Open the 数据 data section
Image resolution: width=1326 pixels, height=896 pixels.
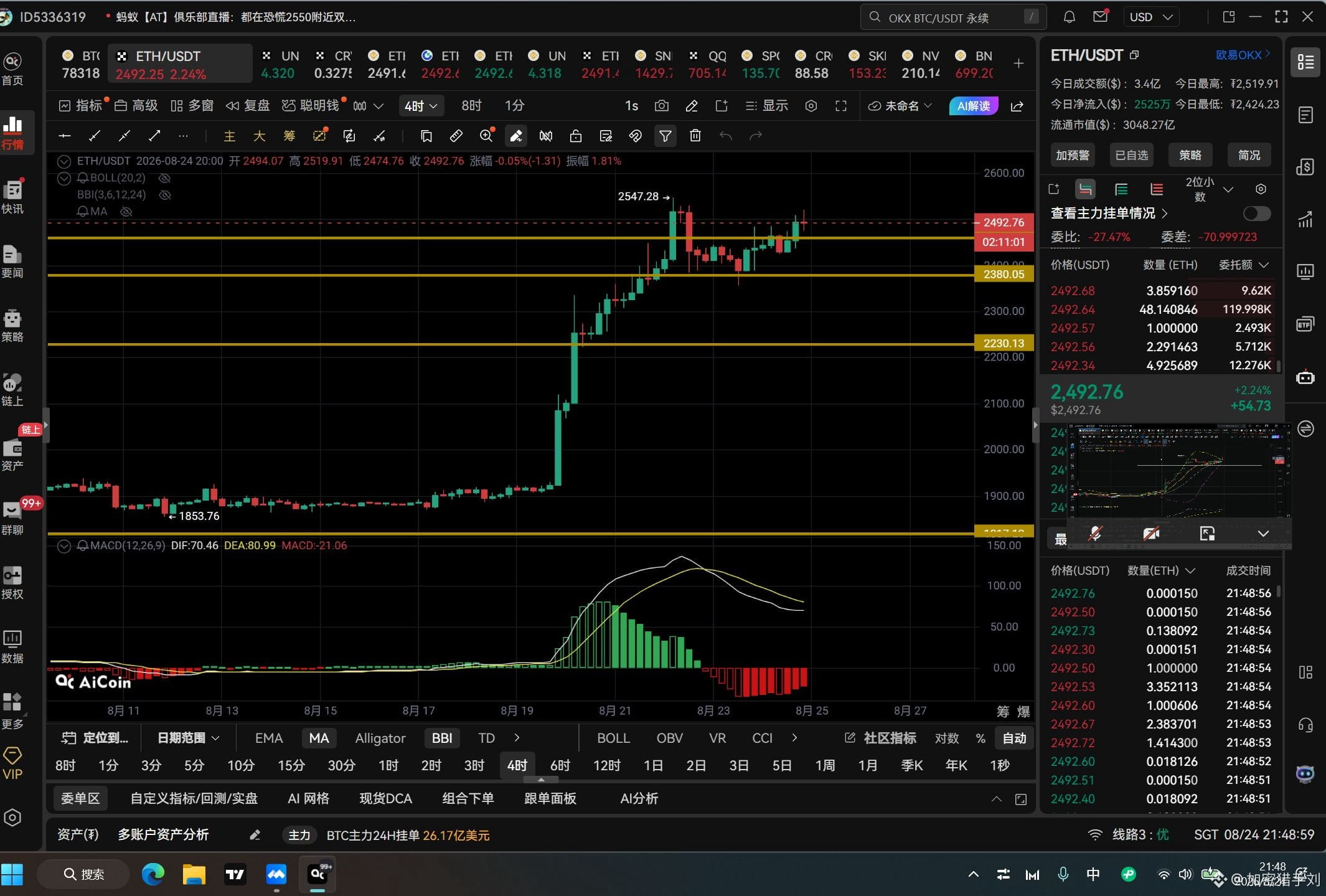pyautogui.click(x=12, y=646)
